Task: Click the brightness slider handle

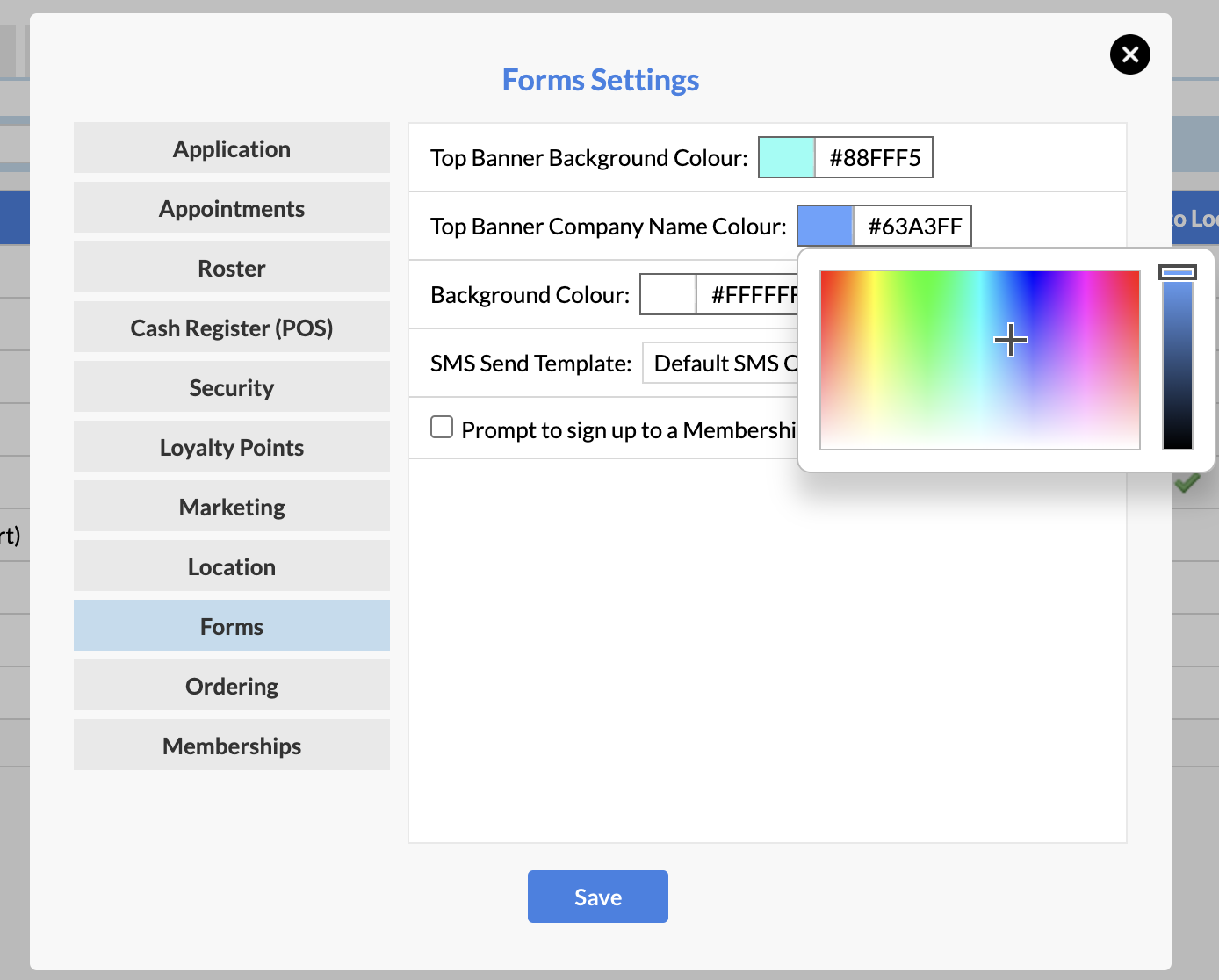Action: pos(1177,273)
